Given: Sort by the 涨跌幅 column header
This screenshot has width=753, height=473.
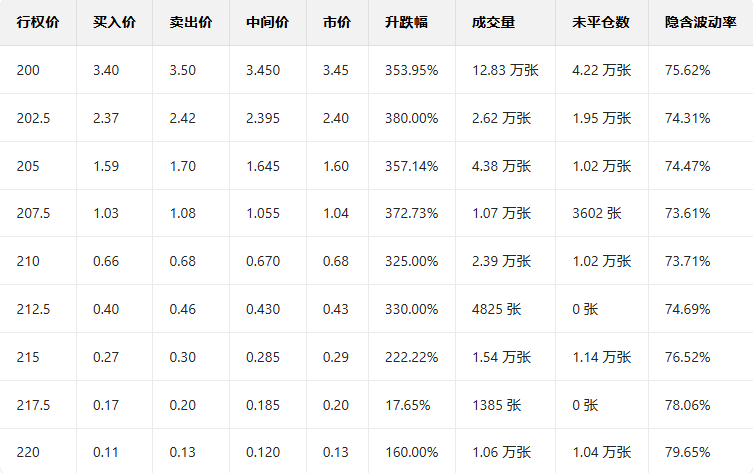Looking at the screenshot, I should click(x=406, y=22).
